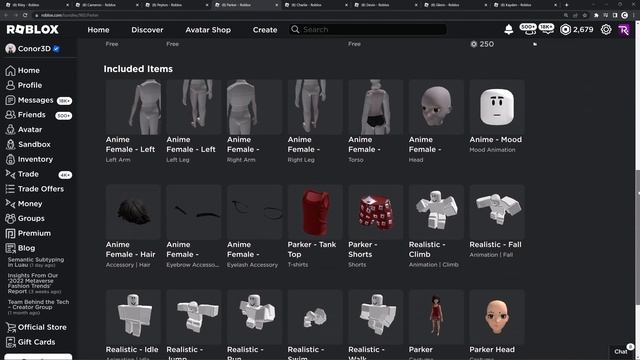Click the Friends sidebar icon
640x360 pixels.
[11, 115]
